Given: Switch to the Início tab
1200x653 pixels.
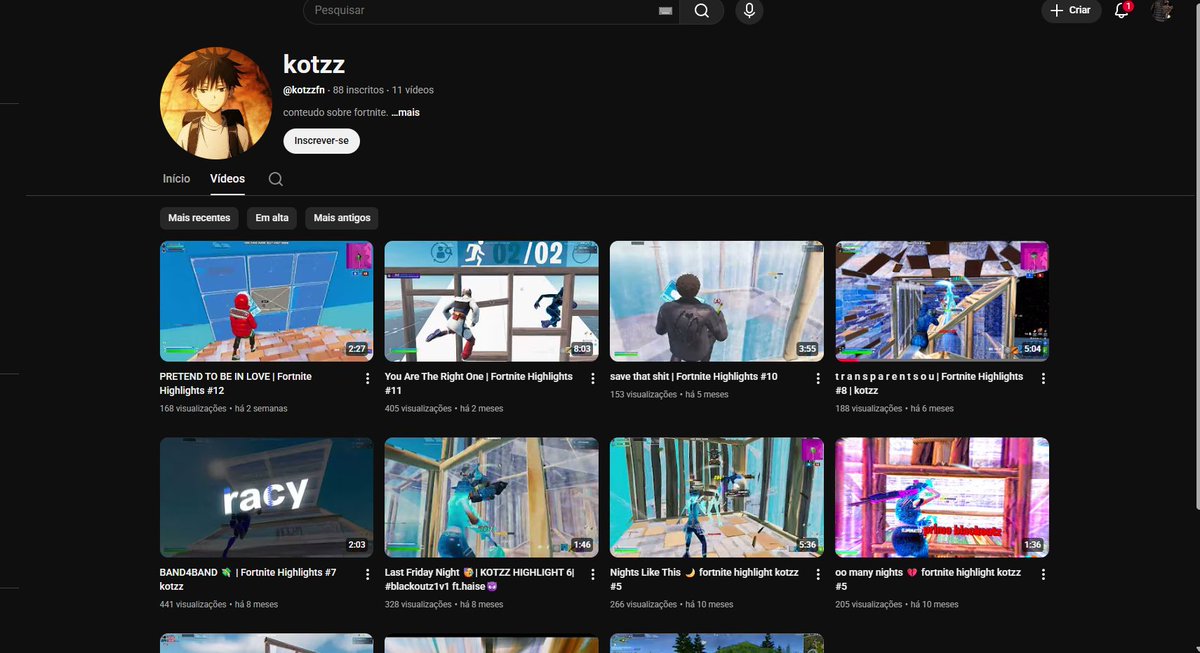Looking at the screenshot, I should pyautogui.click(x=176, y=179).
